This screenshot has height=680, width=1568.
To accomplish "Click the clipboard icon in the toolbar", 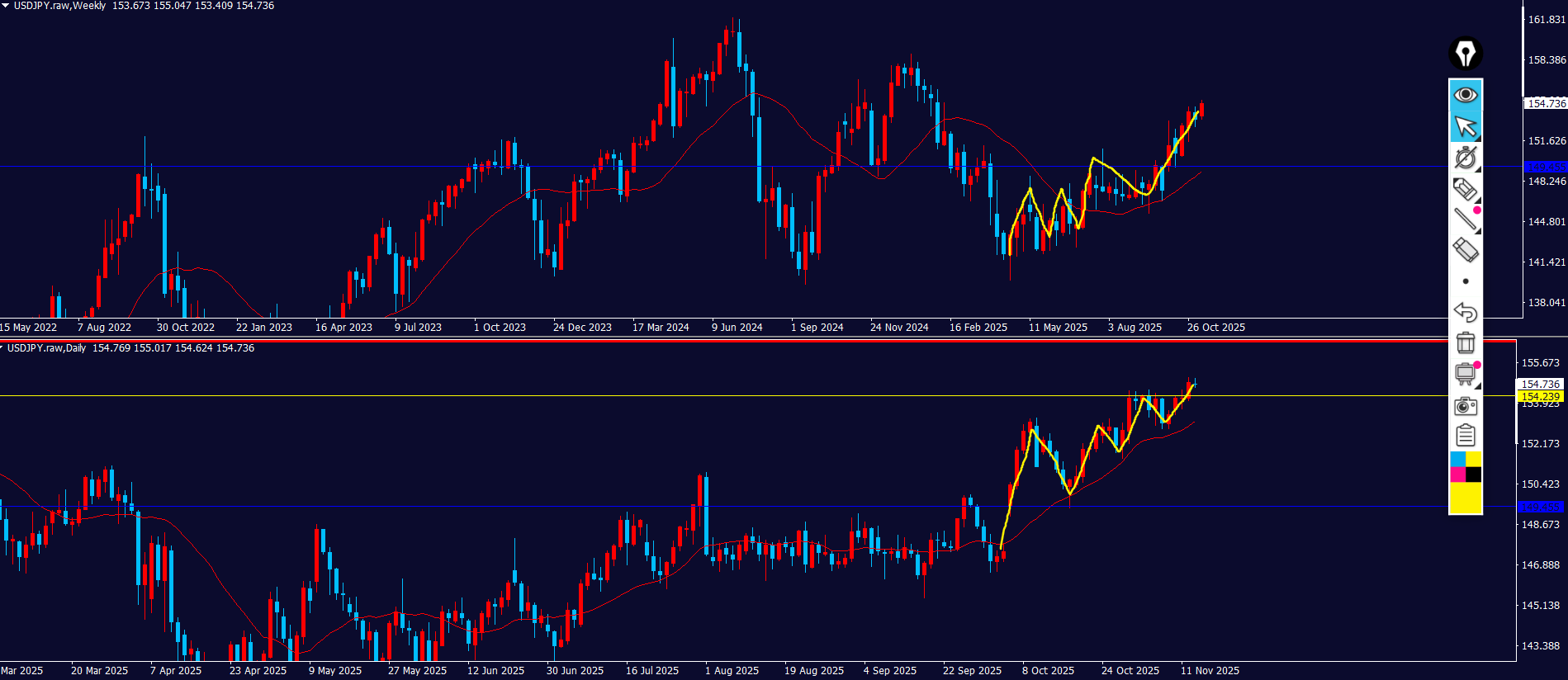I will point(1466,436).
